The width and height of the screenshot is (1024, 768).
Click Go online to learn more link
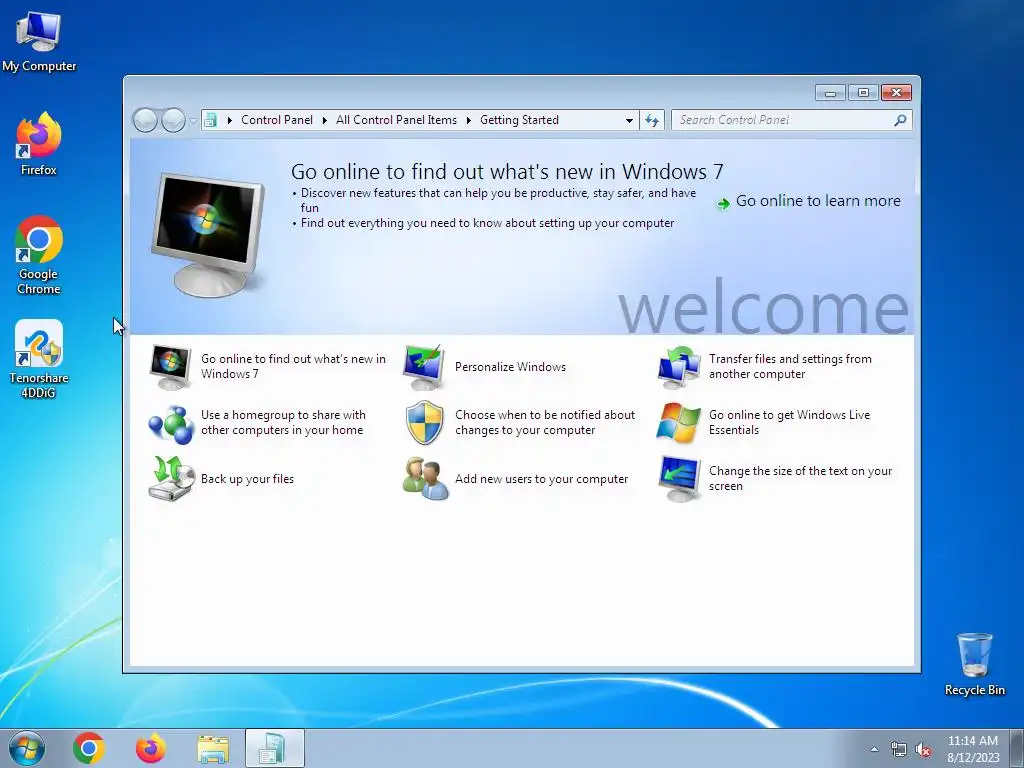pyautogui.click(x=818, y=200)
